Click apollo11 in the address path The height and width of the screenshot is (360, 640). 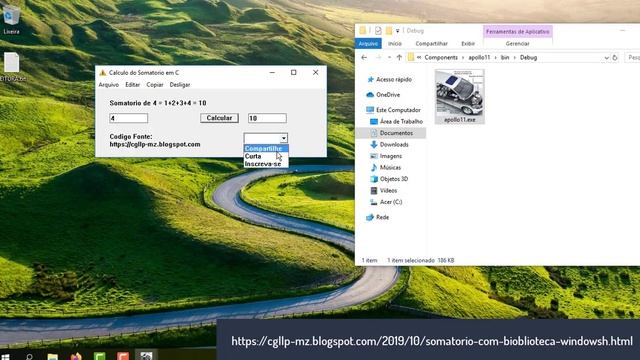coord(479,58)
